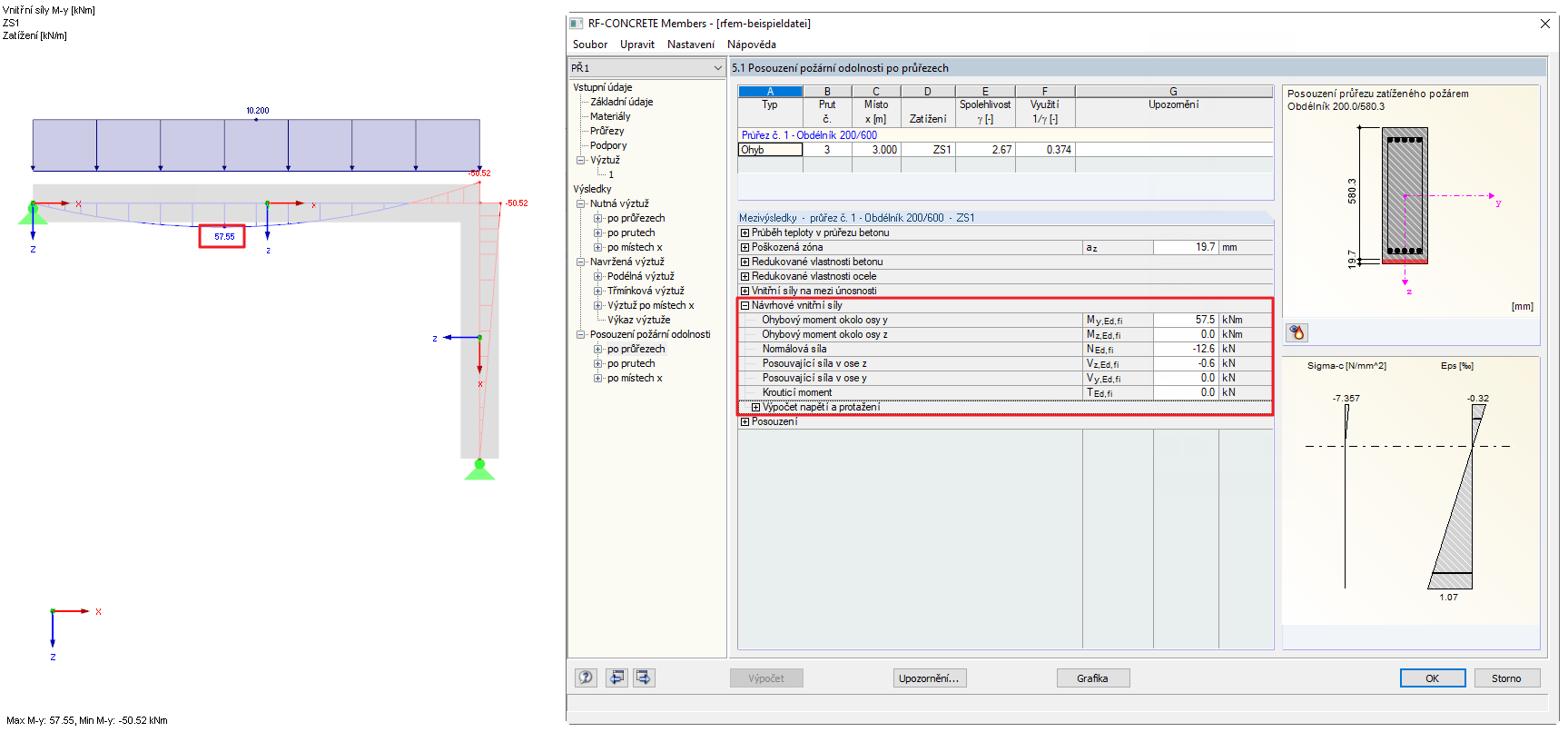Click the Ohyb cell in the table
The height and width of the screenshot is (732, 1568).
coord(770,150)
